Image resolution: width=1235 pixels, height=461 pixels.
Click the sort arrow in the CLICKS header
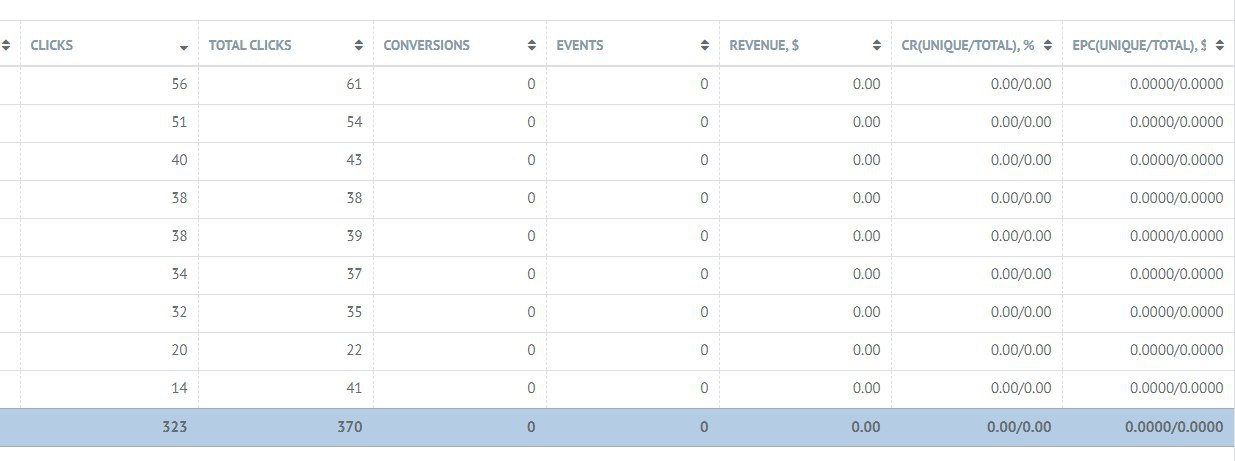[183, 48]
